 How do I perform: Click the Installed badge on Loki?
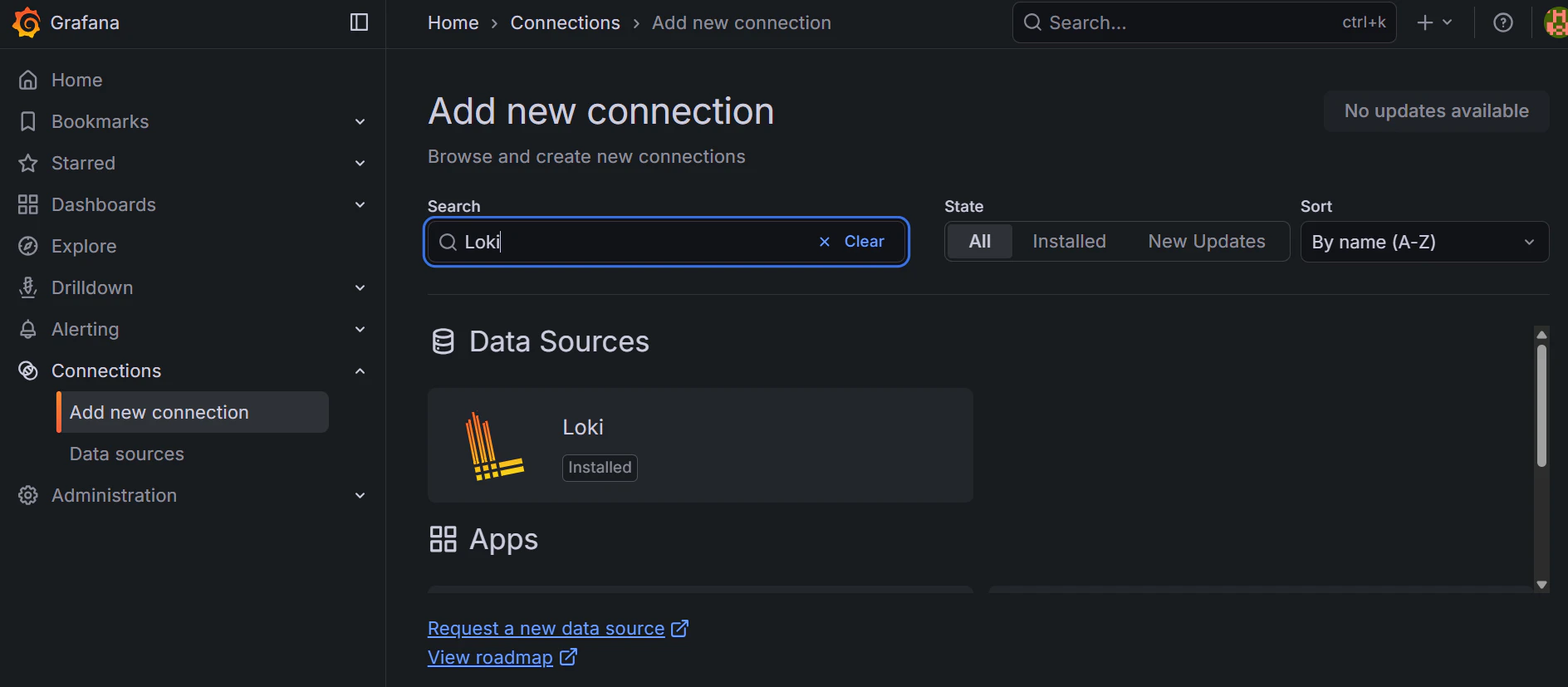[600, 468]
